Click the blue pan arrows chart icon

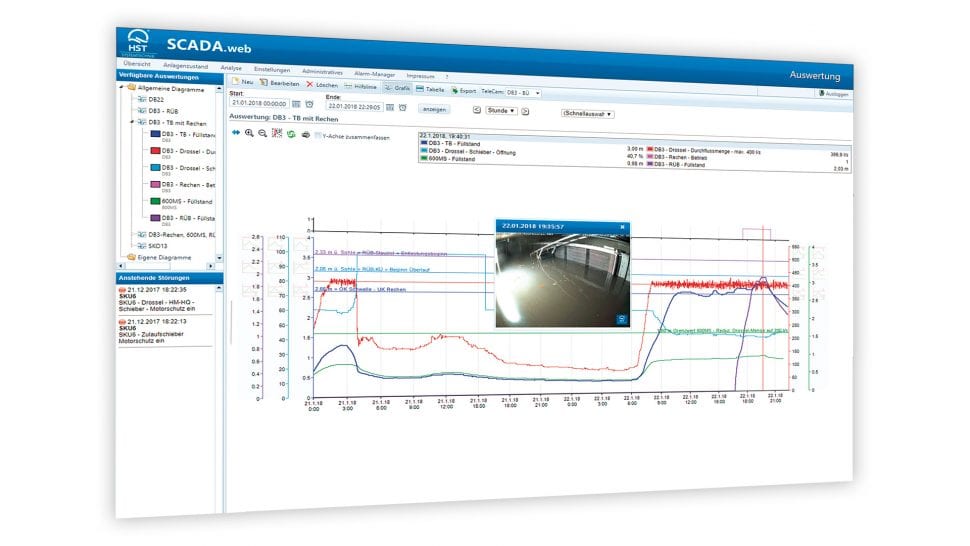pos(236,132)
